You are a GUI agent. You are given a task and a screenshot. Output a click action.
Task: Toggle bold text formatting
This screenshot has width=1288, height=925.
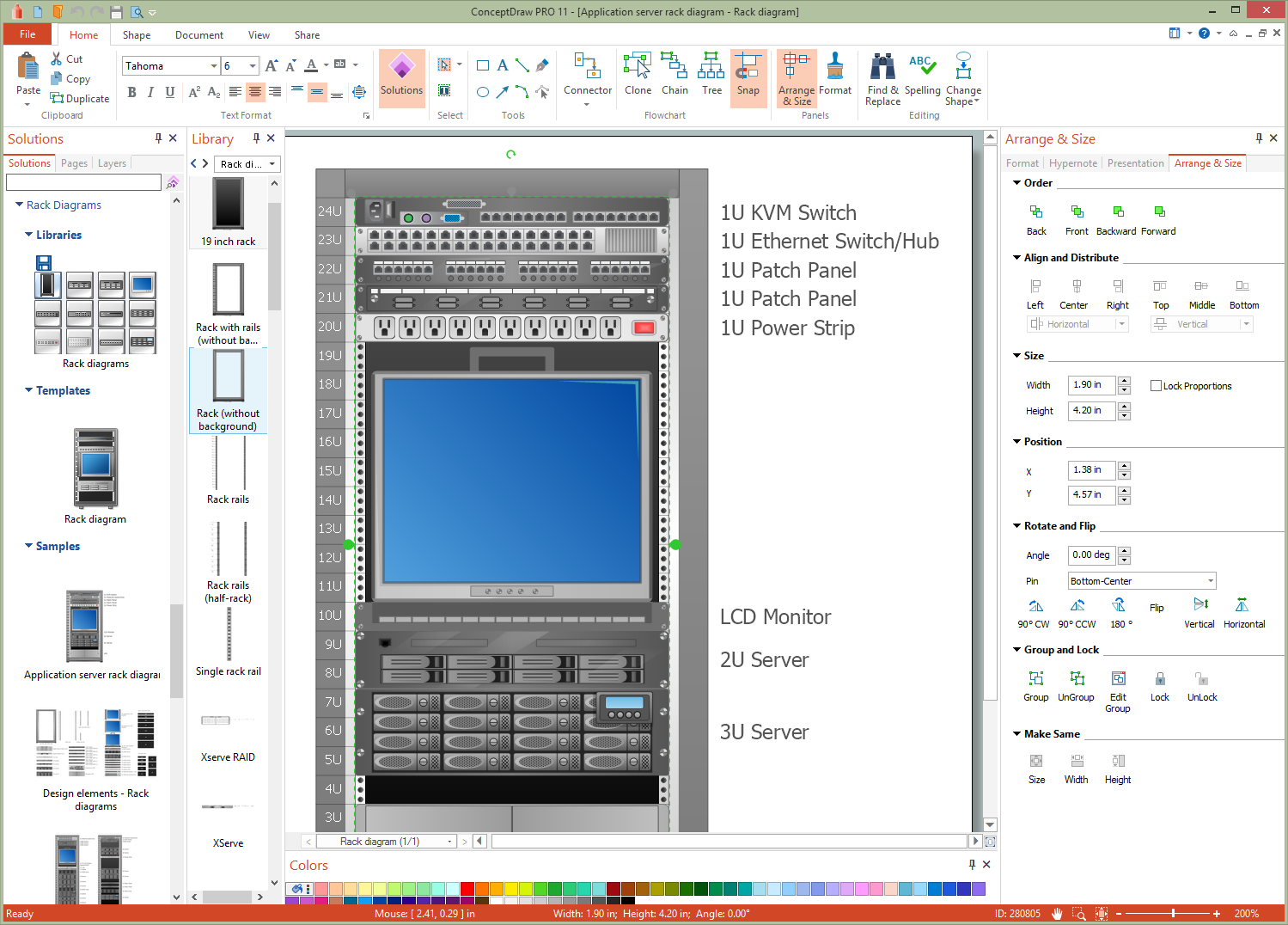[131, 92]
